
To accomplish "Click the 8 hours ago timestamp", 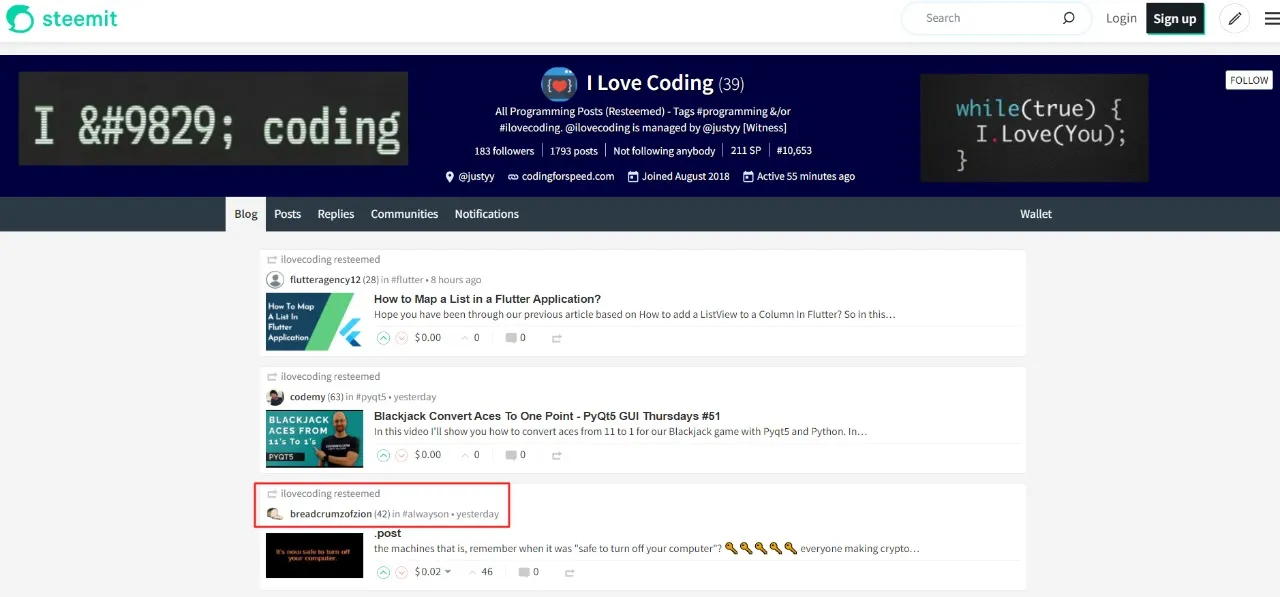I will click(x=456, y=280).
